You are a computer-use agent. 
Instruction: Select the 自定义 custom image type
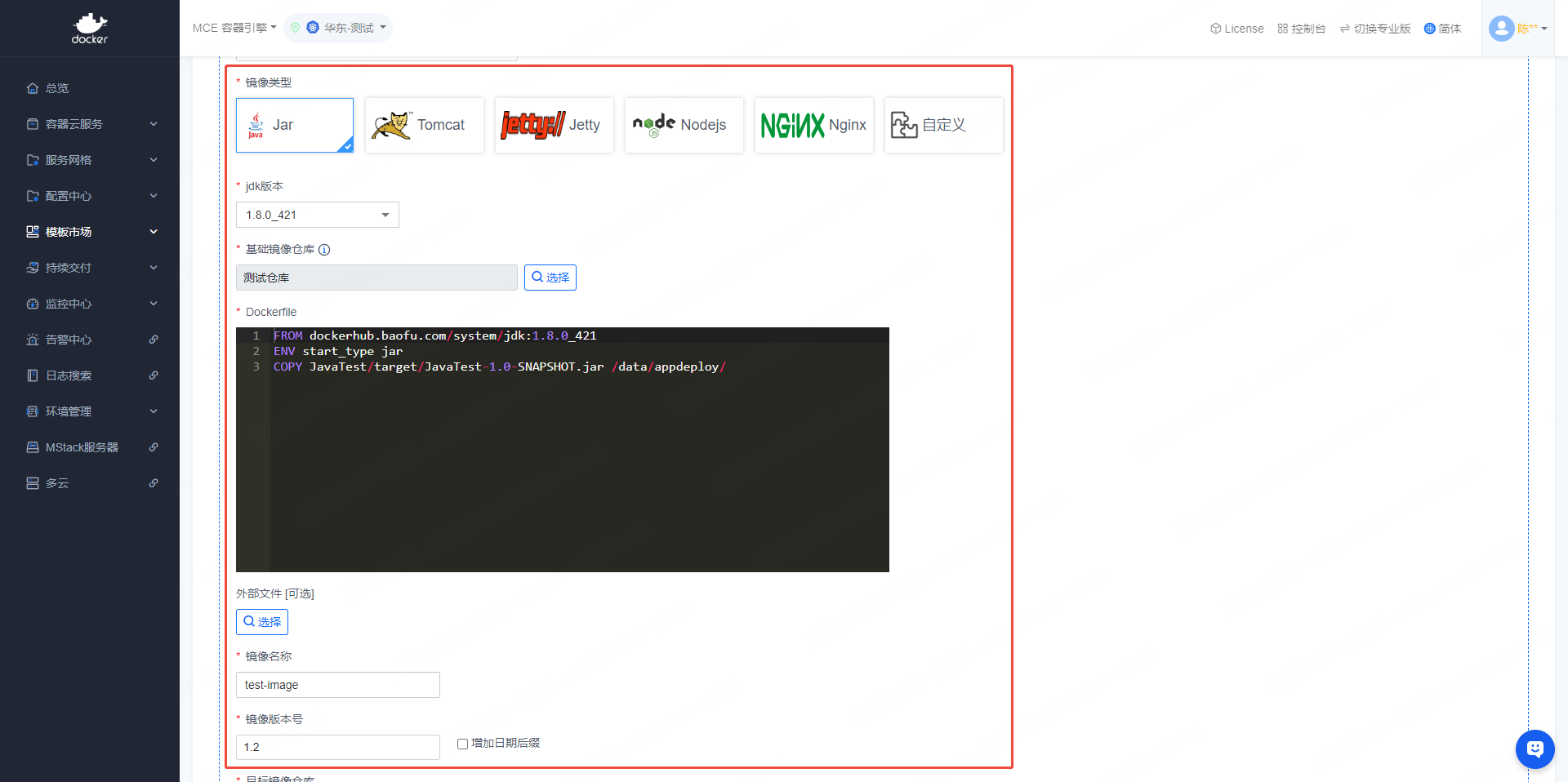pos(943,125)
